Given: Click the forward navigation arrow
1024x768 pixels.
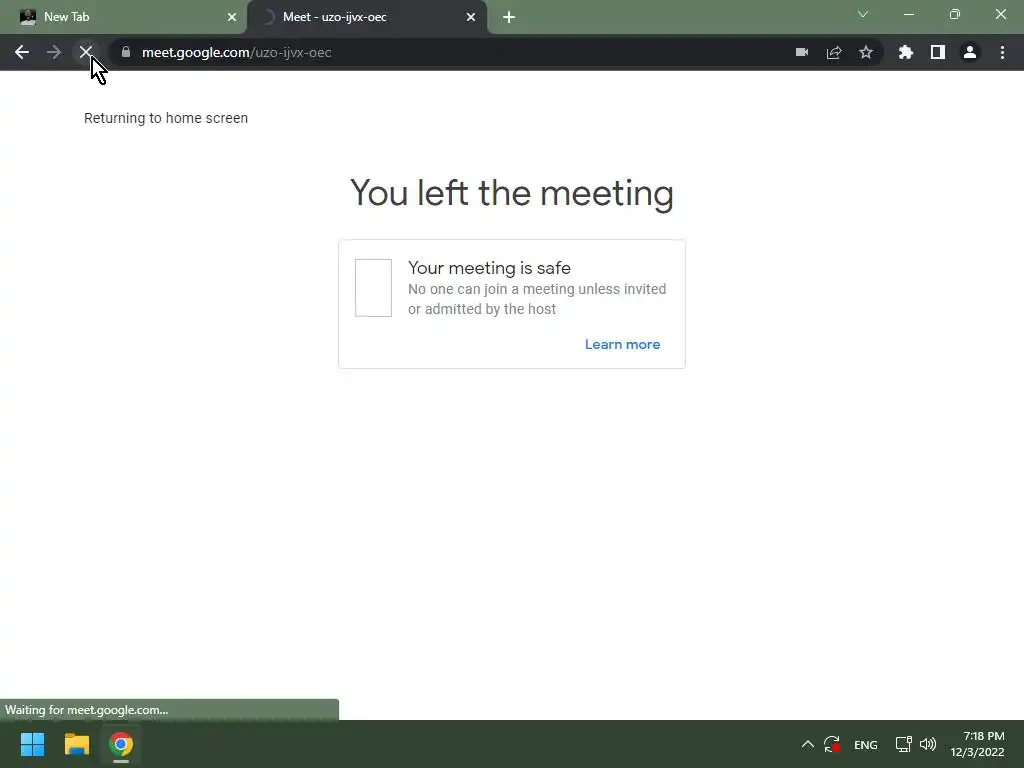Looking at the screenshot, I should click(x=54, y=52).
